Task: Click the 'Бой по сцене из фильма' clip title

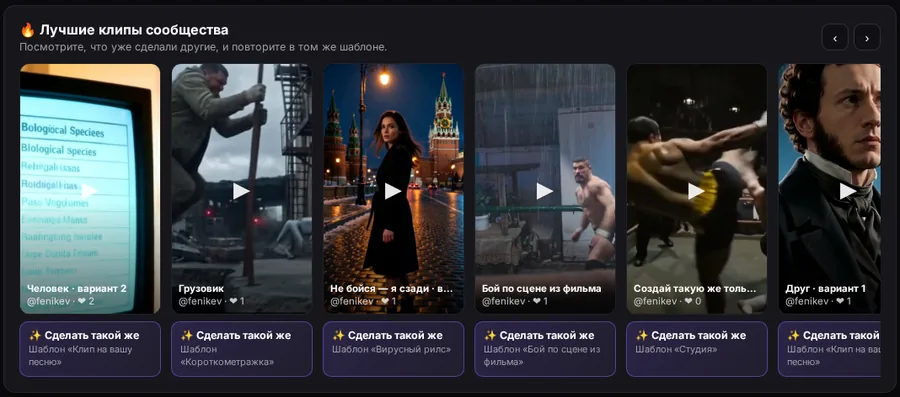Action: 541,289
